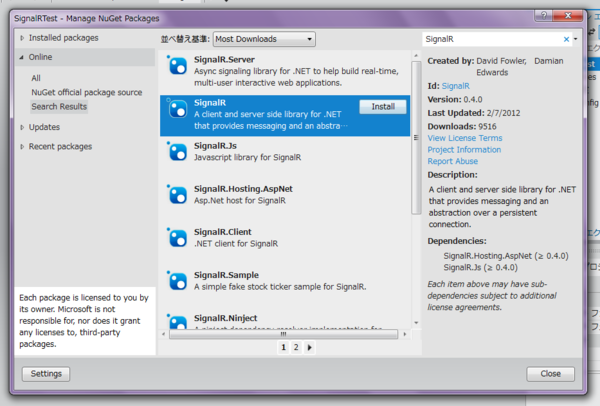
Task: Click 'Javascript library for SignalR' description
Action: click(248, 158)
